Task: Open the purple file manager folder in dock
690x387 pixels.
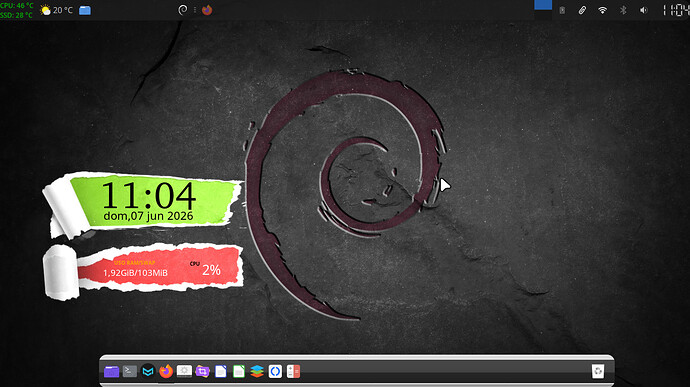Action: click(111, 371)
